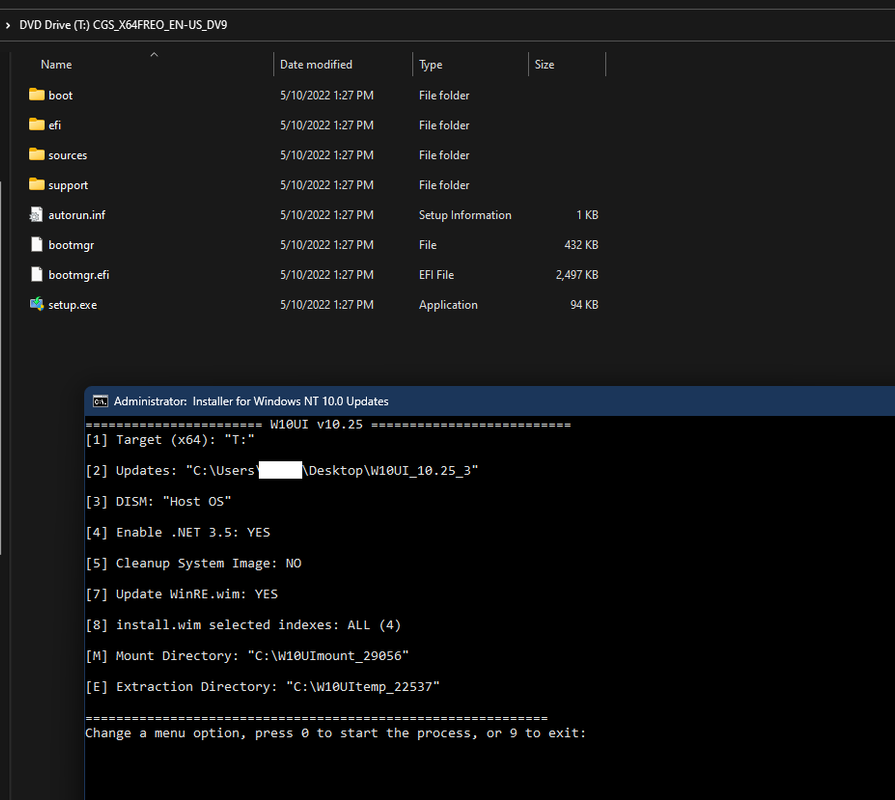Expand the breadcrumb chevron before DVD Drive
The image size is (895, 800).
pyautogui.click(x=7, y=25)
